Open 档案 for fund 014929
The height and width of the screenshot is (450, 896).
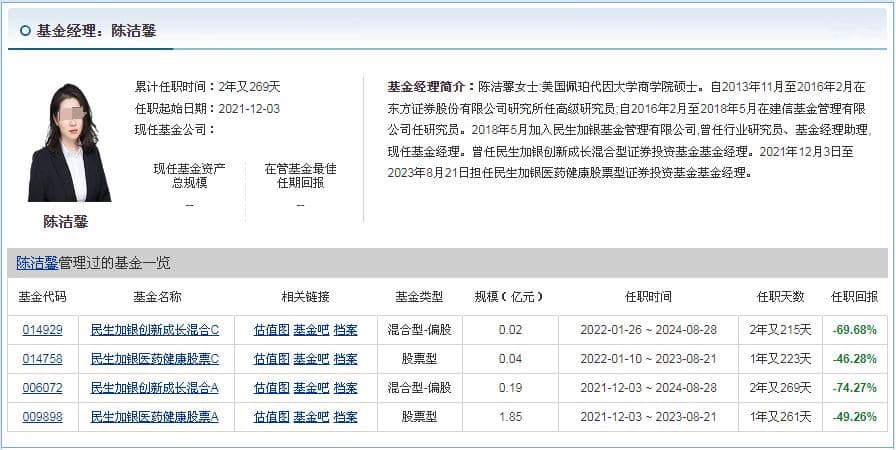(346, 330)
